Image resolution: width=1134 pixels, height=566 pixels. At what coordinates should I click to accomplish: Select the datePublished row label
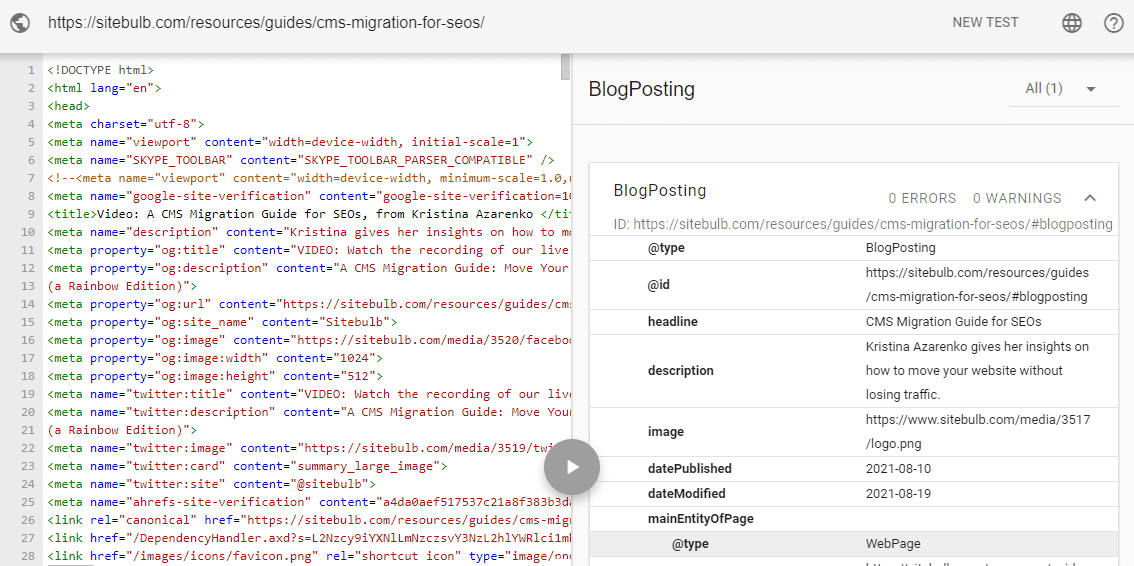click(x=689, y=468)
